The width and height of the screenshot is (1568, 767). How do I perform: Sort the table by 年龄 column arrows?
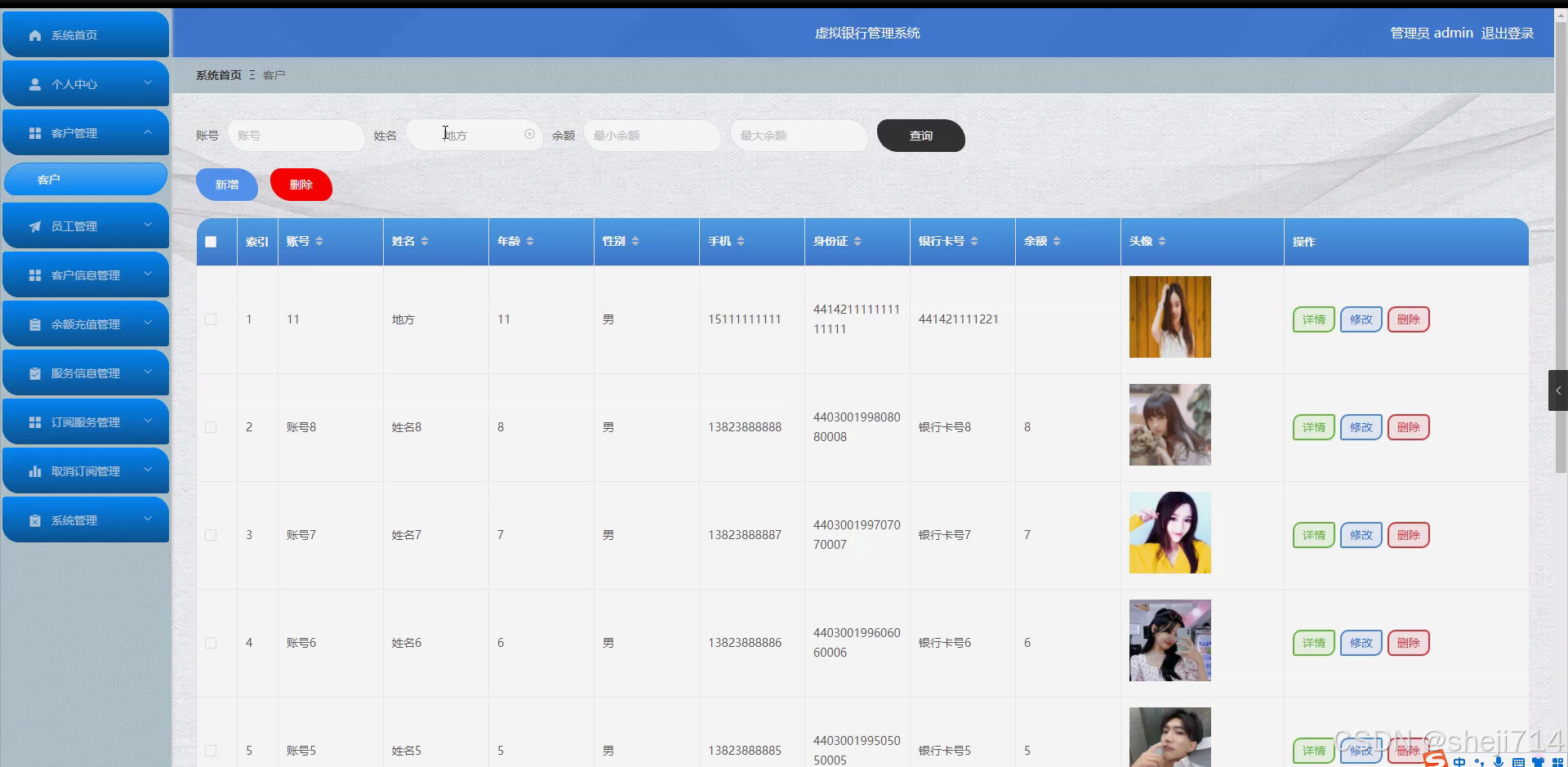530,241
